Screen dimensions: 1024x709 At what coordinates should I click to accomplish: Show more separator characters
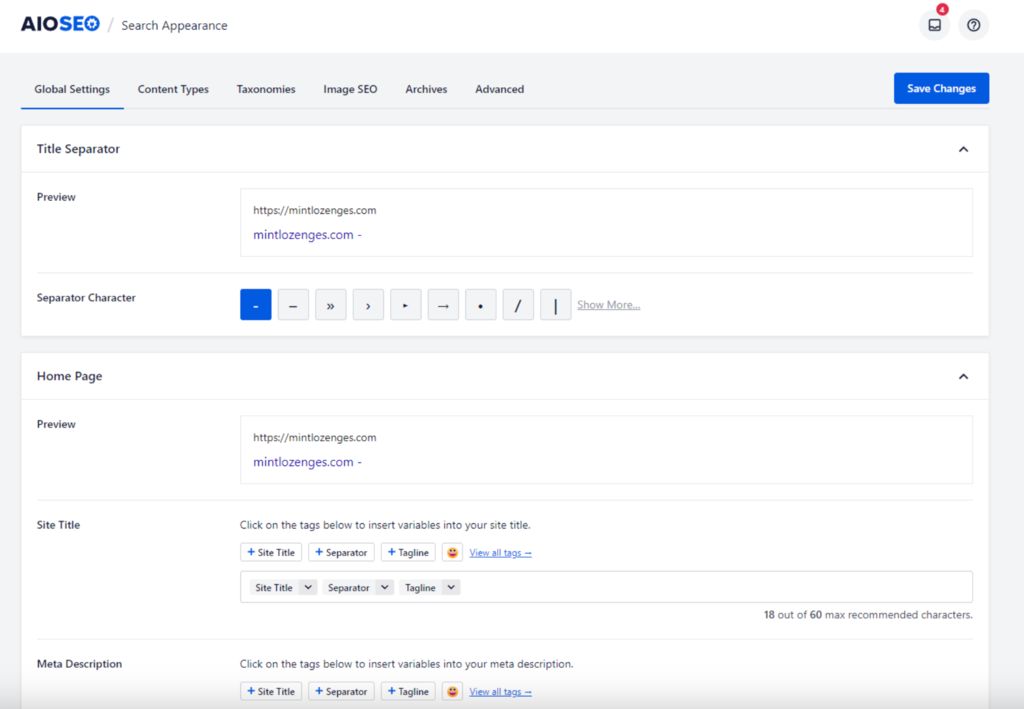tap(608, 305)
